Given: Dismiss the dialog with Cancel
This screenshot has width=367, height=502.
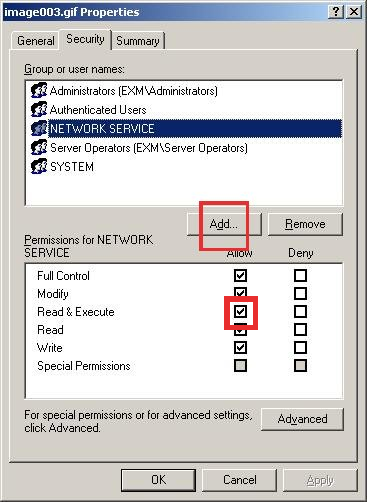Looking at the screenshot, I should click(x=240, y=480).
